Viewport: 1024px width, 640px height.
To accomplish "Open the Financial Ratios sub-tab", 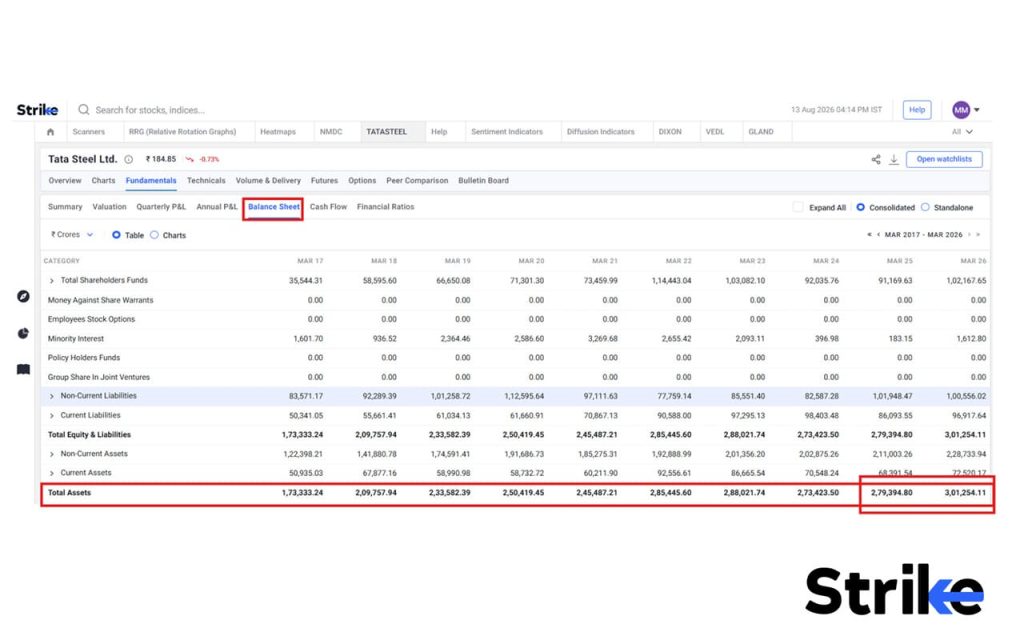I will click(386, 207).
